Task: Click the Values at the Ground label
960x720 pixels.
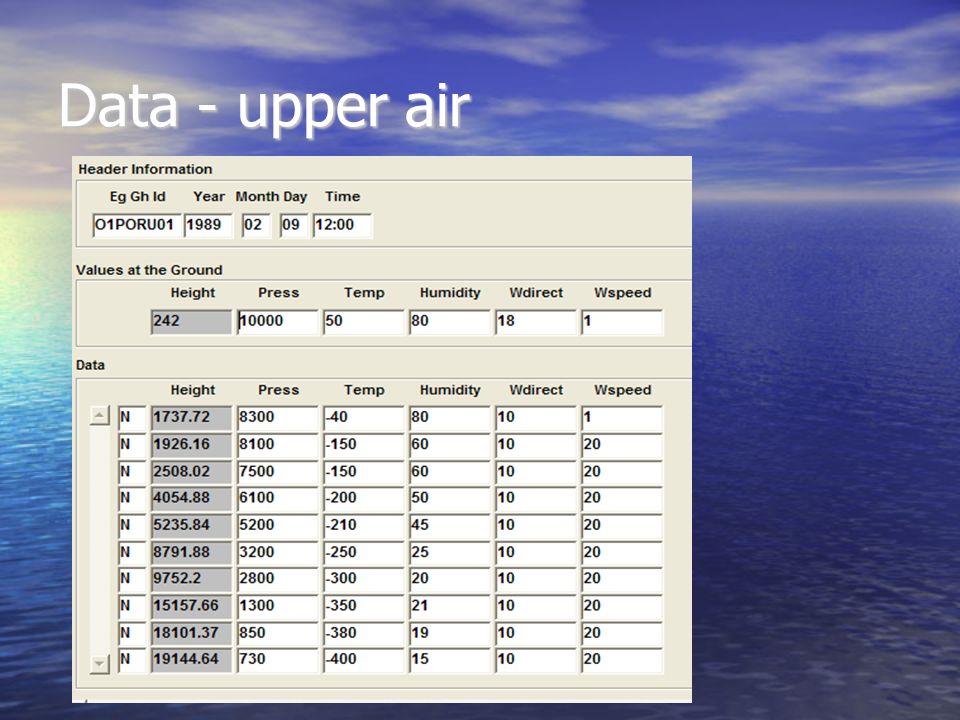Action: (x=149, y=270)
